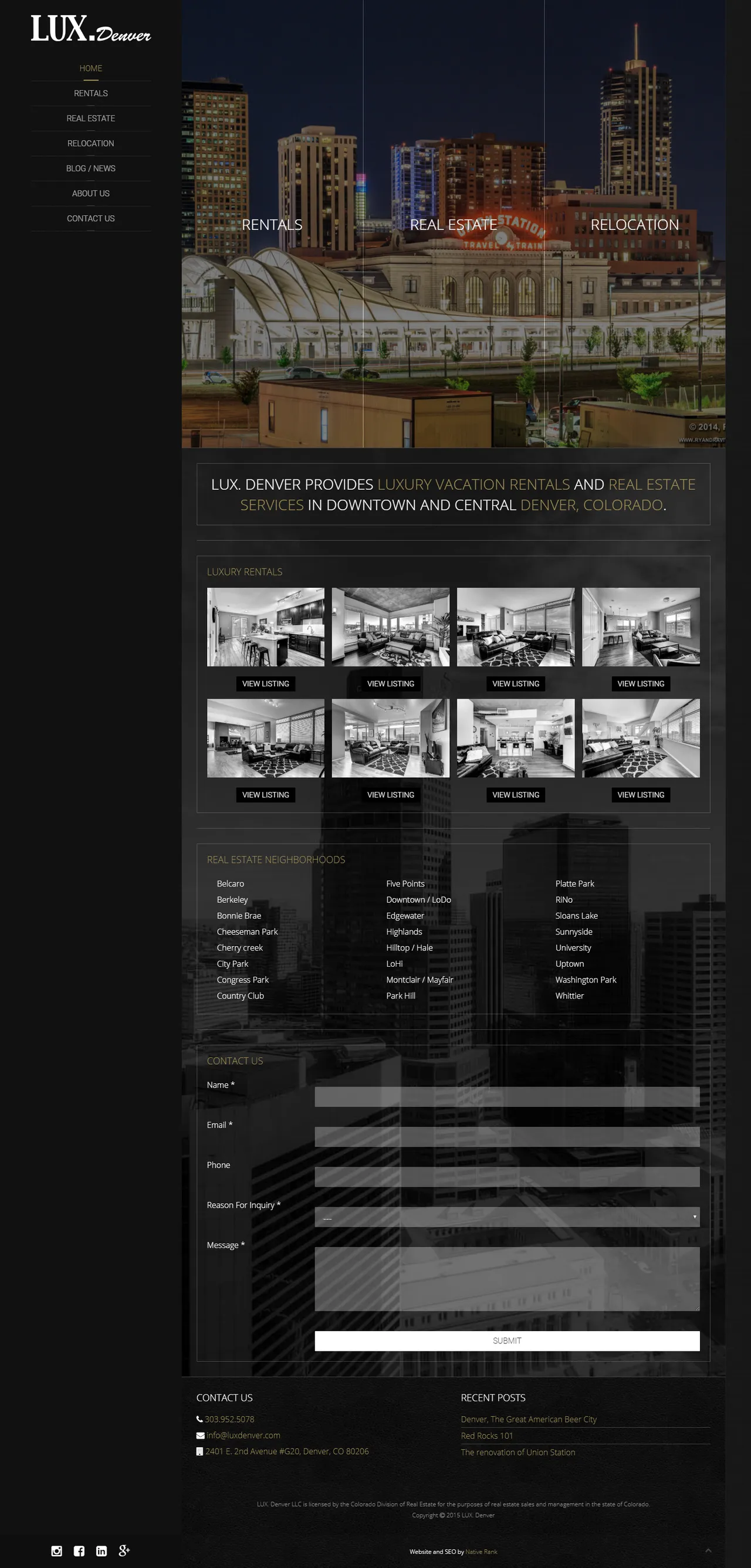Click the scroll-to-top chevron icon

click(708, 1550)
